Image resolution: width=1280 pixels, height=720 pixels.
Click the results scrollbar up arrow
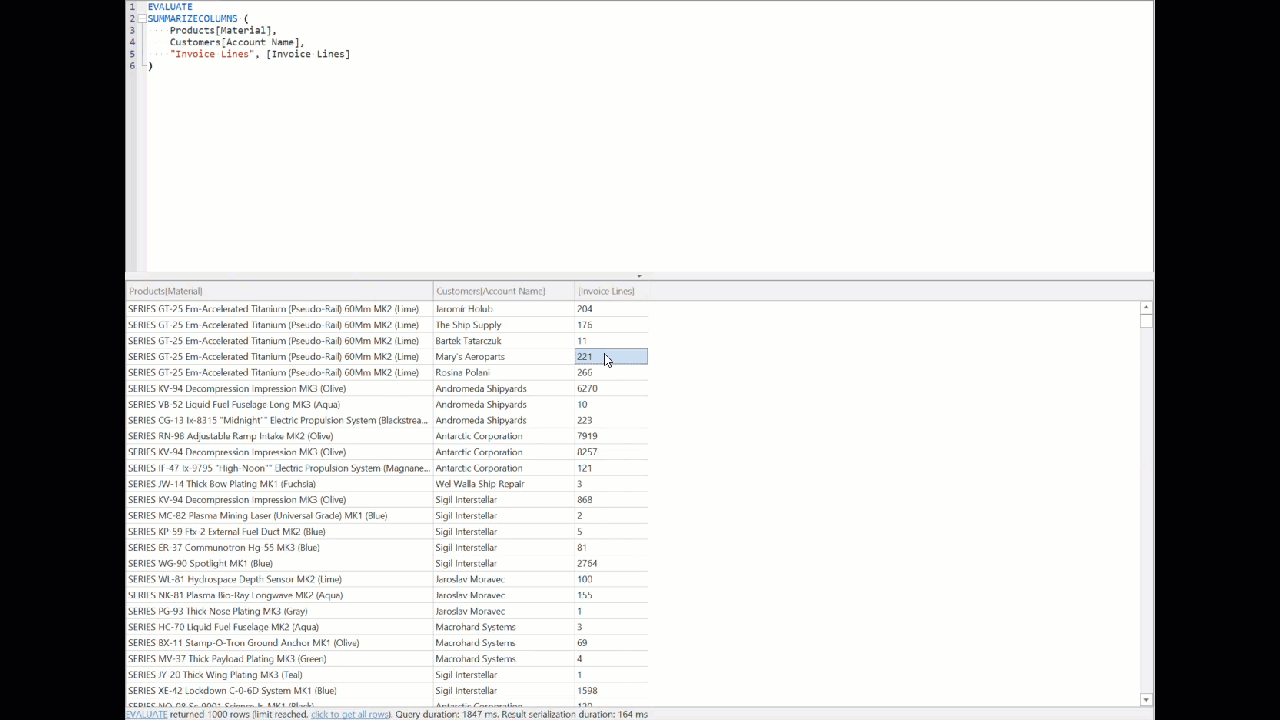point(1145,307)
